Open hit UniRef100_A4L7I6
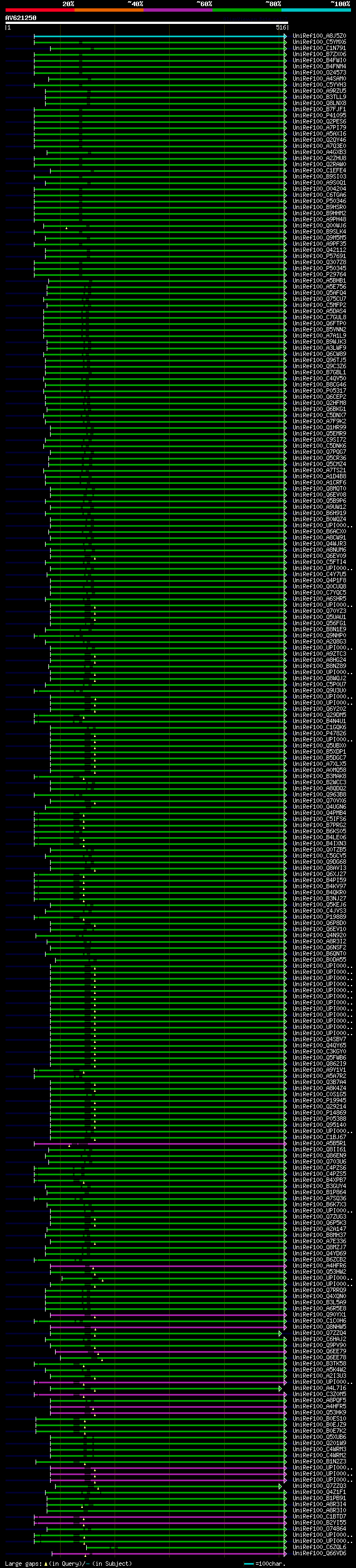The width and height of the screenshot is (356, 1568). pyautogui.click(x=319, y=1388)
